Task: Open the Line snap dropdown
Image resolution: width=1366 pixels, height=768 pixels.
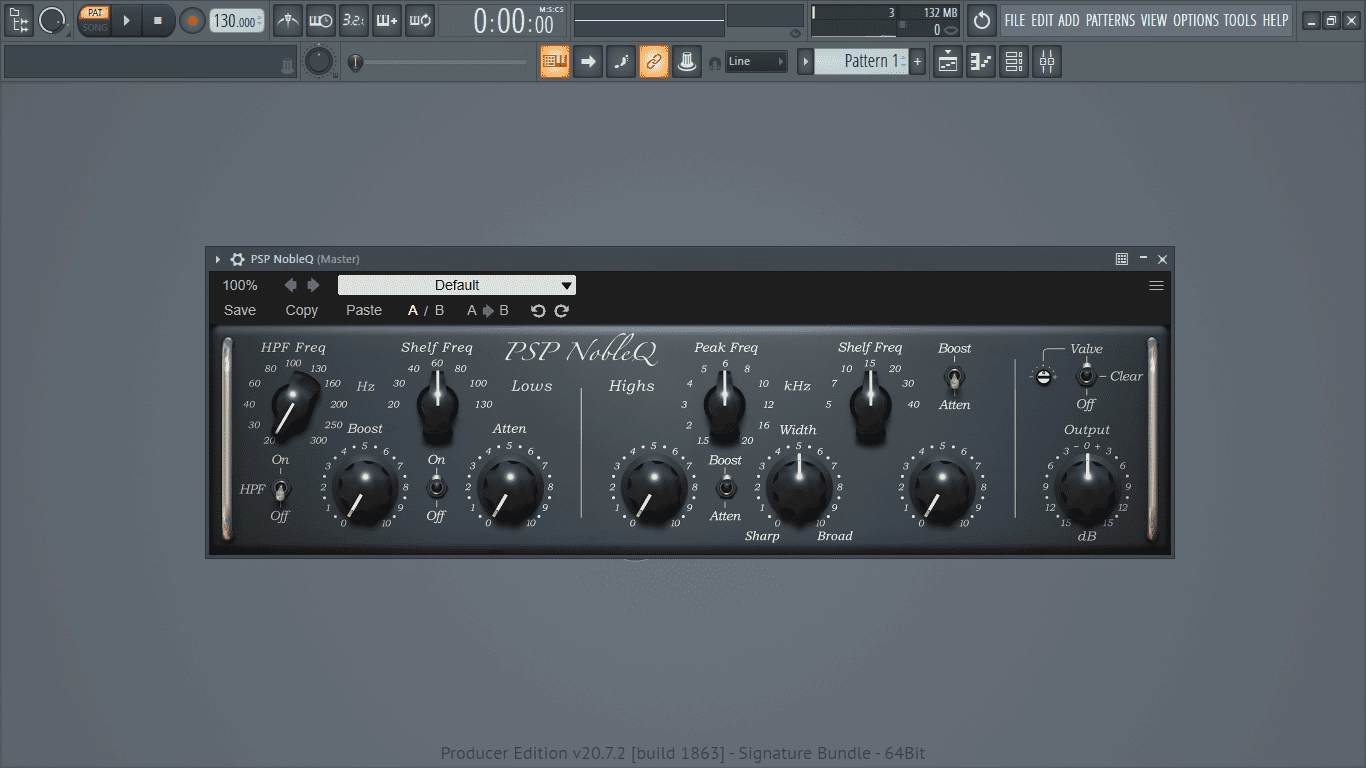Action: pos(756,62)
